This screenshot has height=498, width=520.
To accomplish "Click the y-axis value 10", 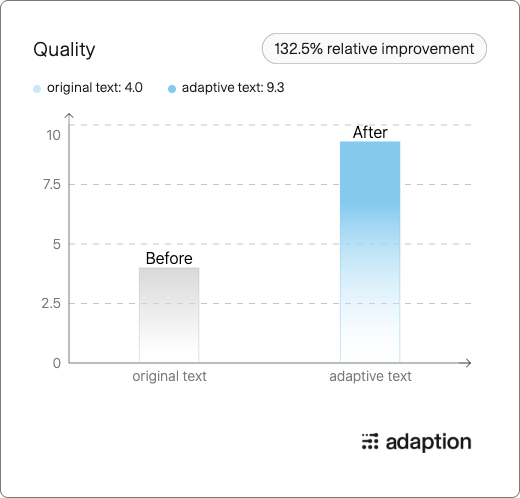I will pyautogui.click(x=54, y=135).
